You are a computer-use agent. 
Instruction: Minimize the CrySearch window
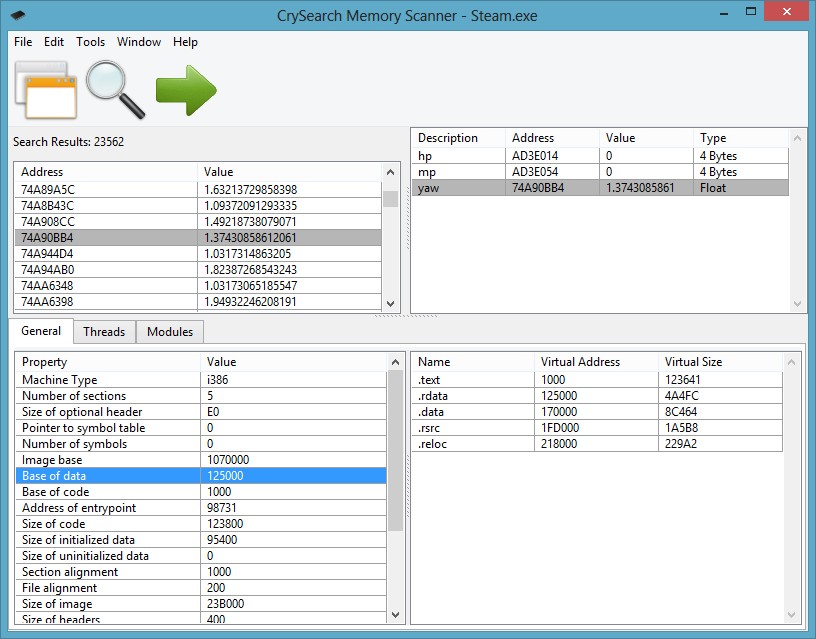click(724, 12)
